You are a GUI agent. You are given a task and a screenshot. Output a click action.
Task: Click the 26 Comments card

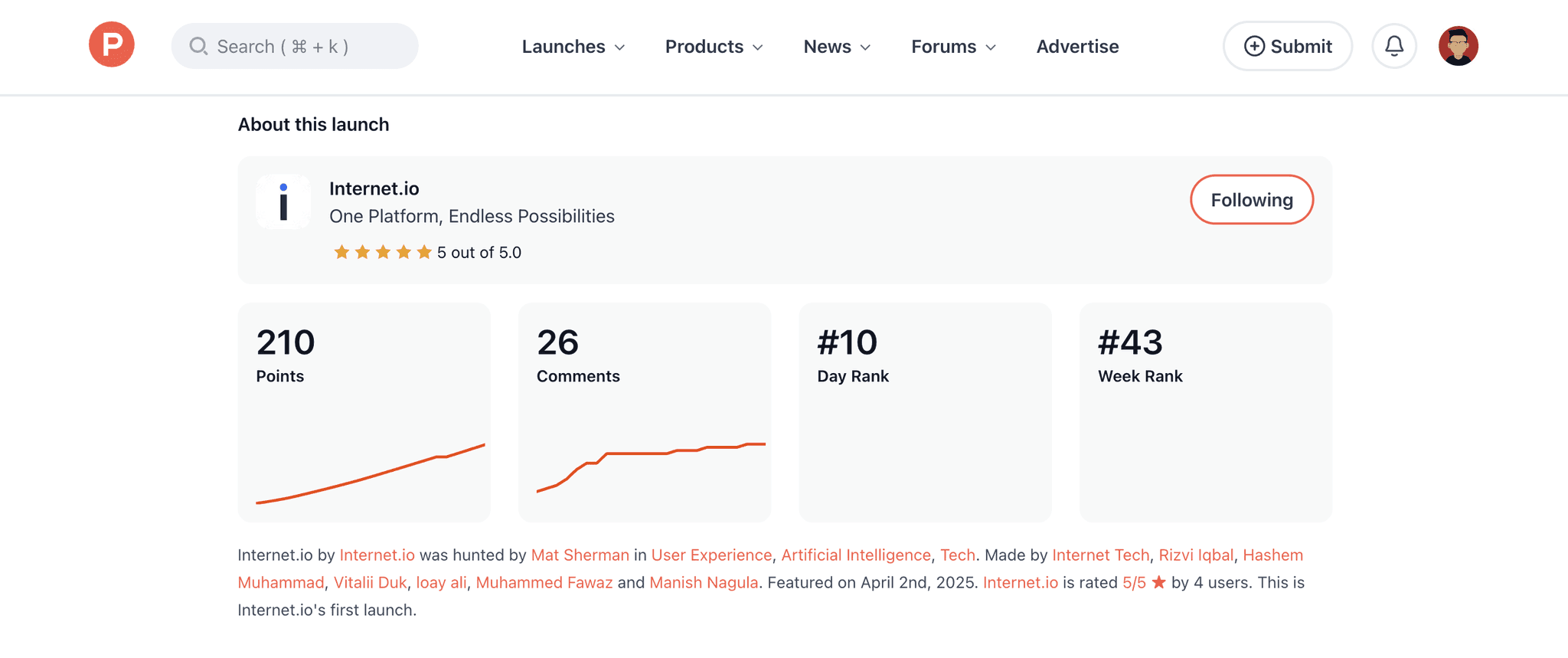coord(645,412)
